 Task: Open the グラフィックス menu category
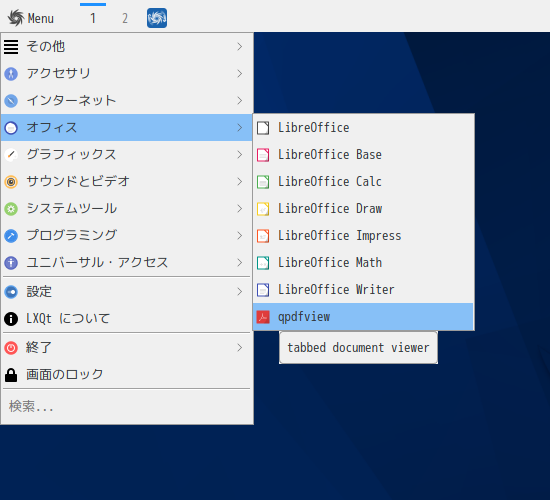pyautogui.click(x=127, y=154)
